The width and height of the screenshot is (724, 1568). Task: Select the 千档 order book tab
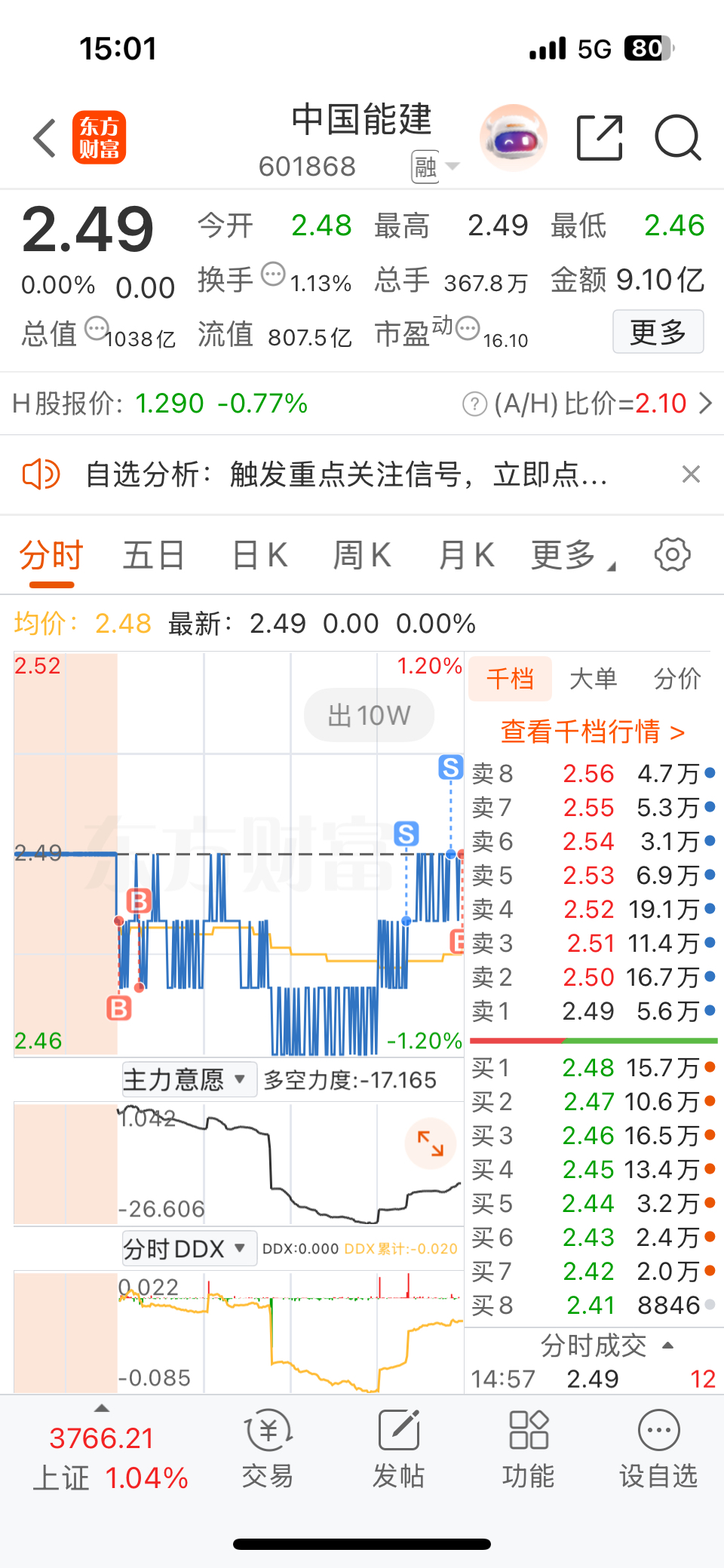pos(511,679)
